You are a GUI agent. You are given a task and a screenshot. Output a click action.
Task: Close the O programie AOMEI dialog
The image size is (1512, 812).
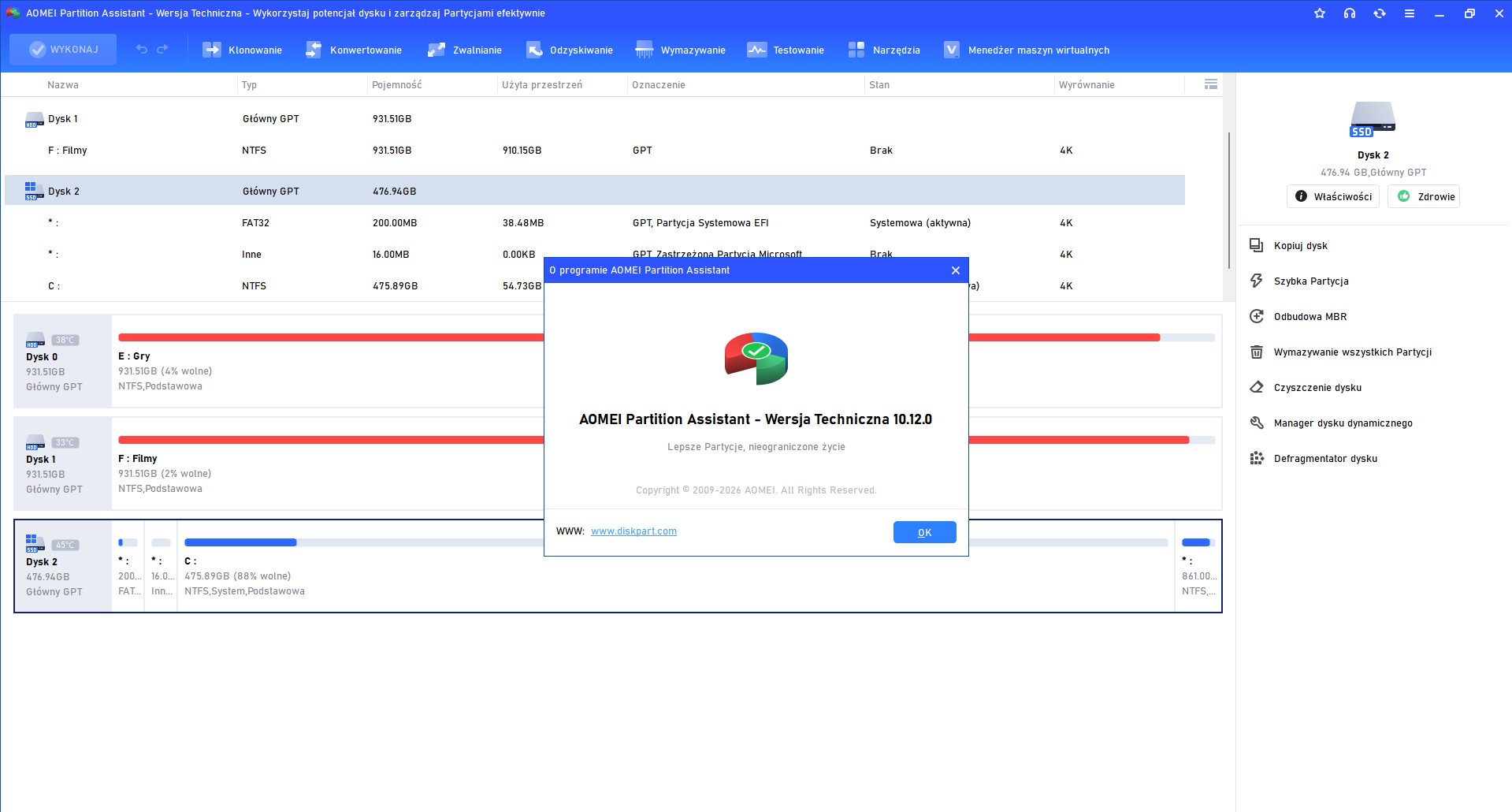point(956,270)
